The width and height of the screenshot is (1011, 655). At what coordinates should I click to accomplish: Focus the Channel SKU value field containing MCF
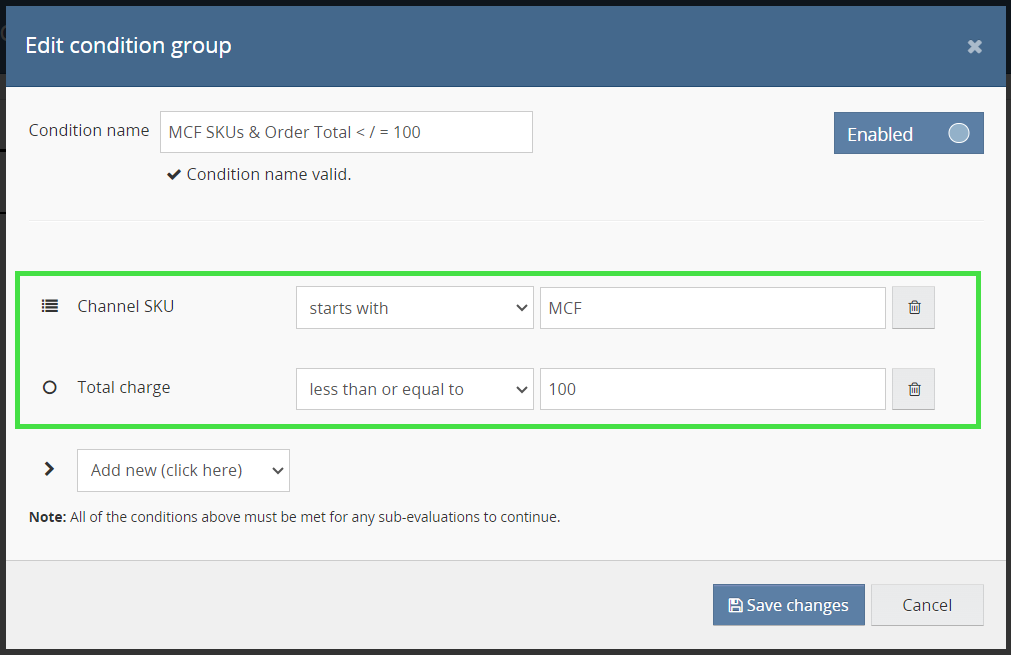pos(712,308)
